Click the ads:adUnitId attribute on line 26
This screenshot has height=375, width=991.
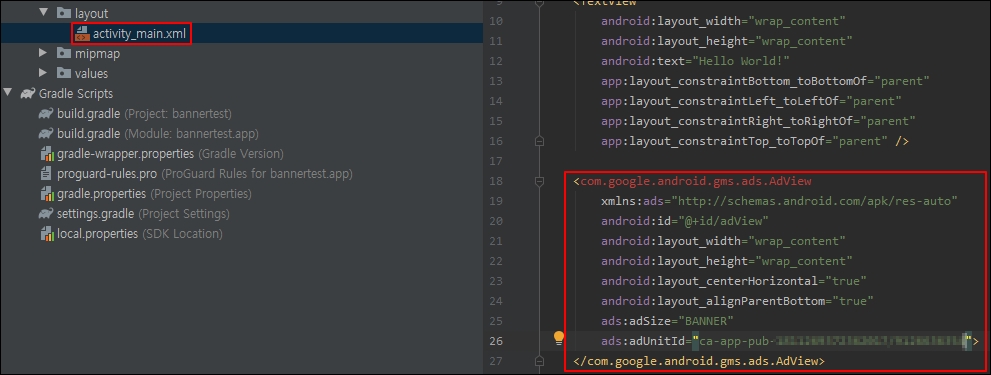(x=789, y=341)
